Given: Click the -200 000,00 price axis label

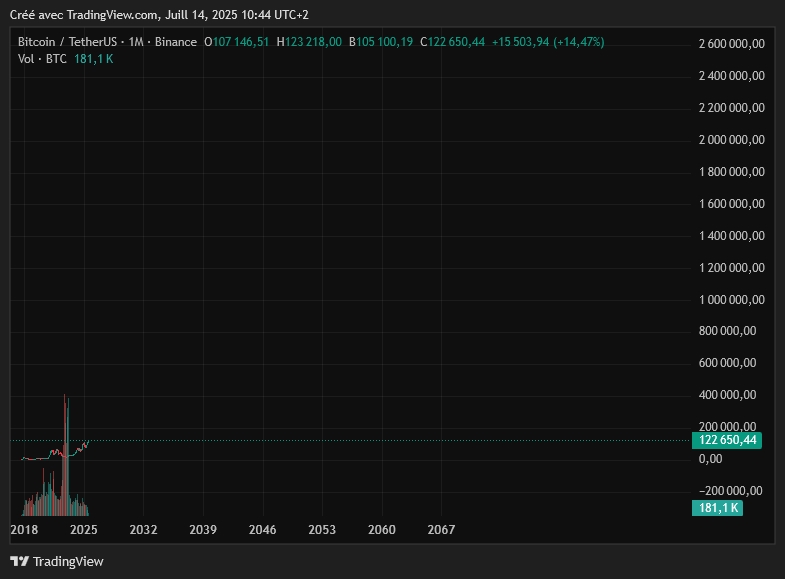Looking at the screenshot, I should pyautogui.click(x=731, y=490).
